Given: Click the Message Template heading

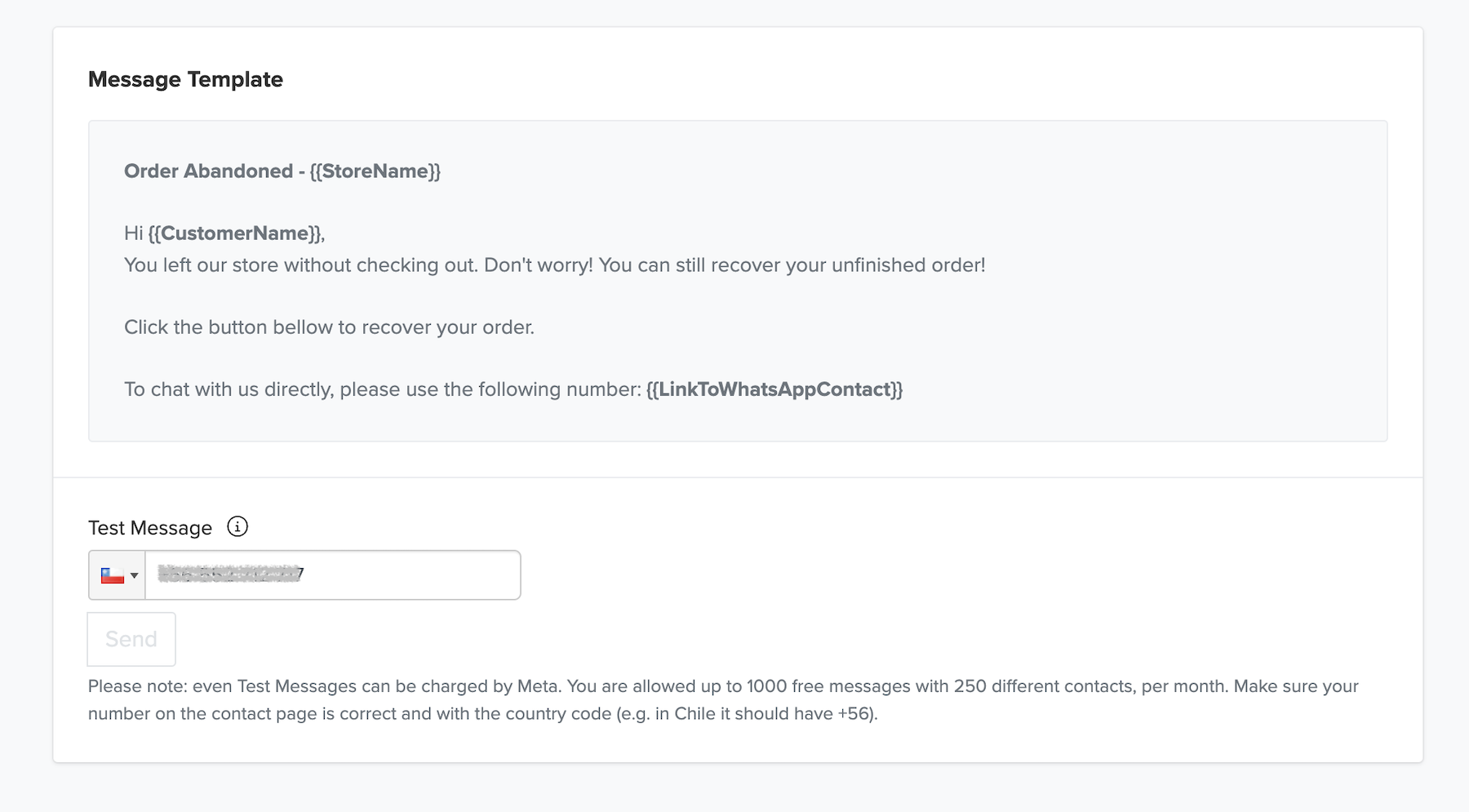Looking at the screenshot, I should [x=185, y=79].
